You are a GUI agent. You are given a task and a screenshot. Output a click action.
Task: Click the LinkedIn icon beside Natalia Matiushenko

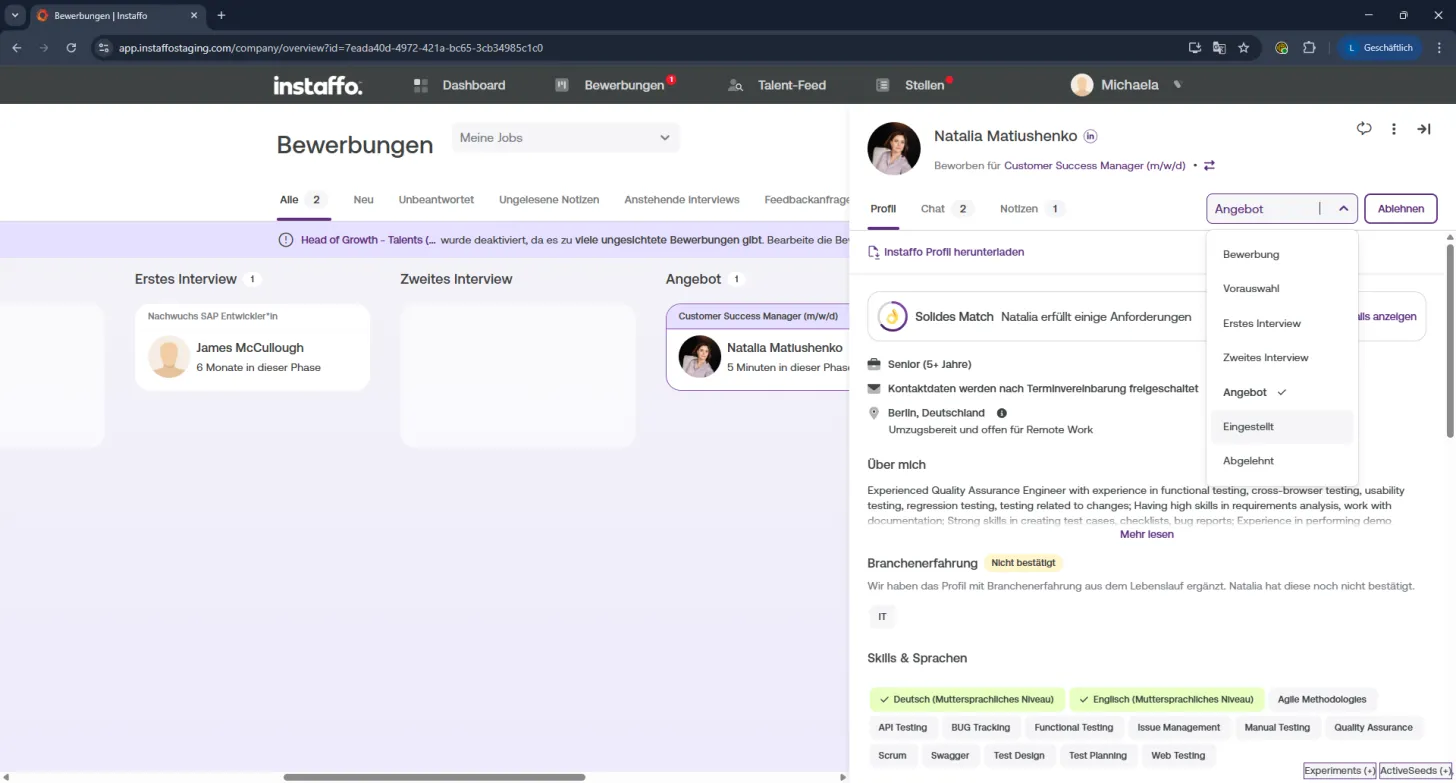[x=1090, y=136]
